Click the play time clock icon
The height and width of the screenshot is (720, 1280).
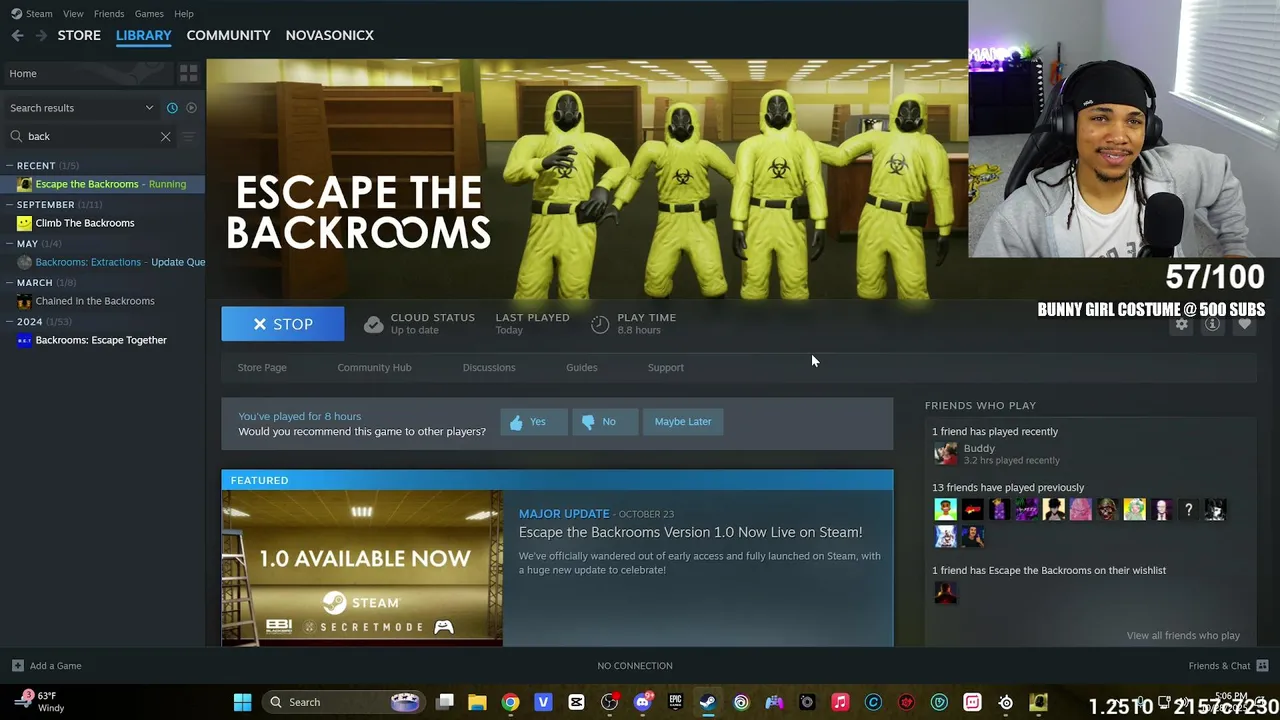tap(600, 324)
